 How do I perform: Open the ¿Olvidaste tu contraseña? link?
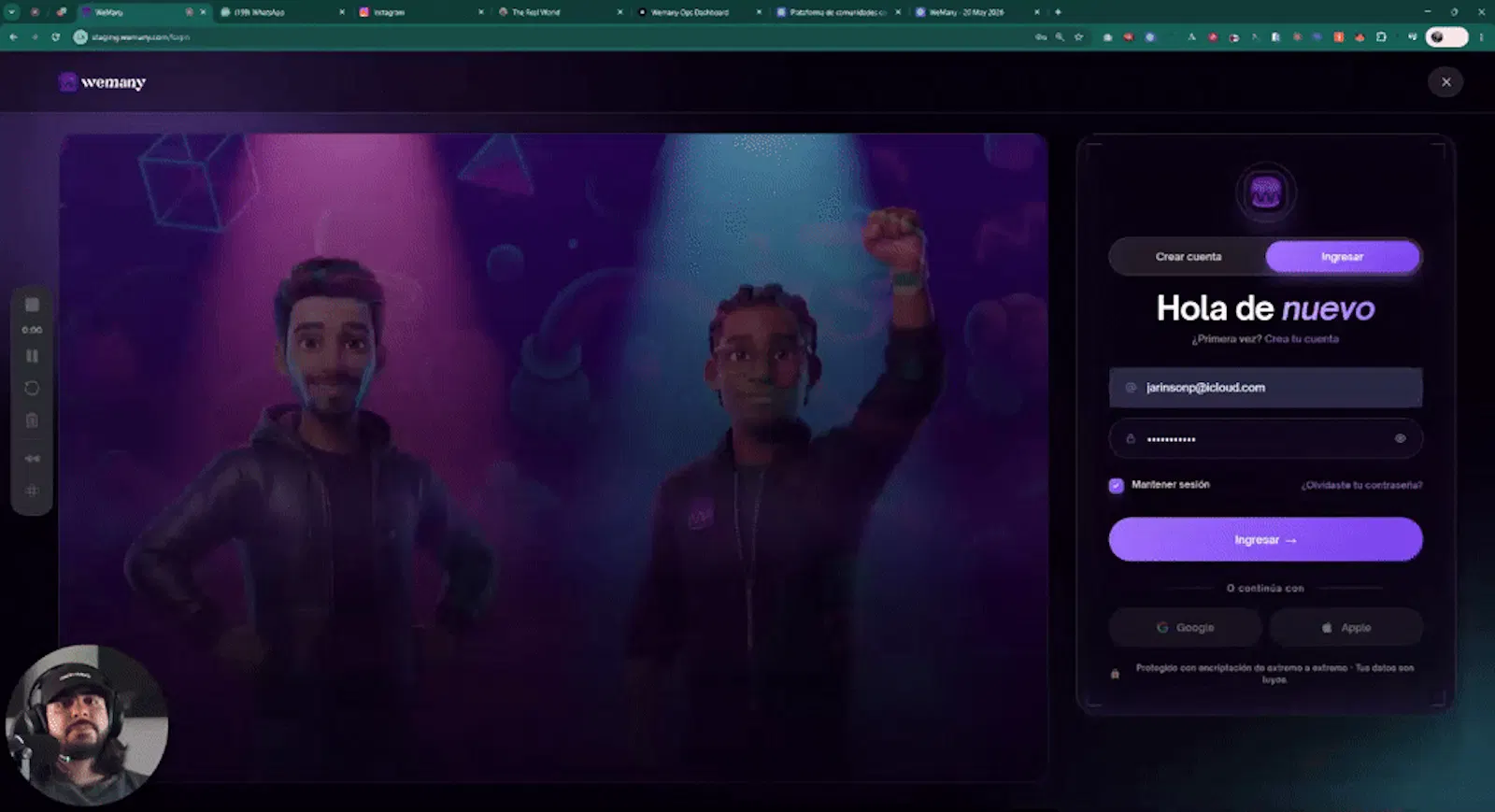(x=1361, y=486)
